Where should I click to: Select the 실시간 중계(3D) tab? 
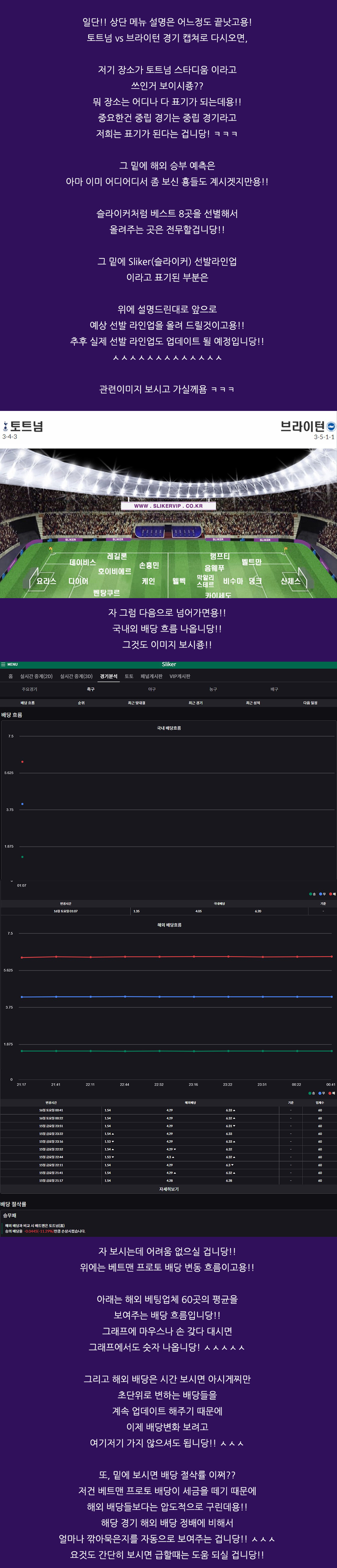[x=76, y=676]
